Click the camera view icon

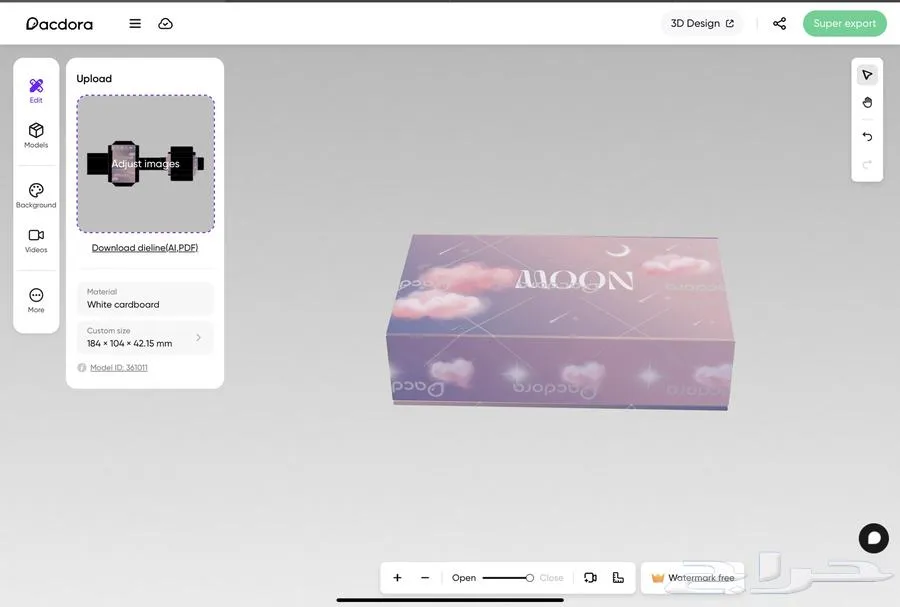pyautogui.click(x=590, y=578)
